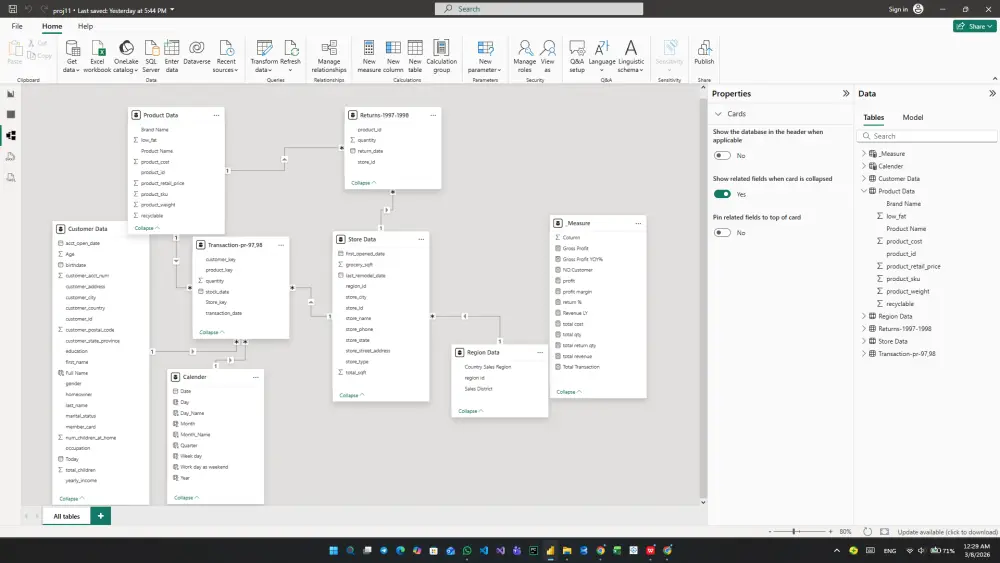This screenshot has height=563, width=1000.
Task: Collapse the Data pane
Action: click(x=992, y=93)
